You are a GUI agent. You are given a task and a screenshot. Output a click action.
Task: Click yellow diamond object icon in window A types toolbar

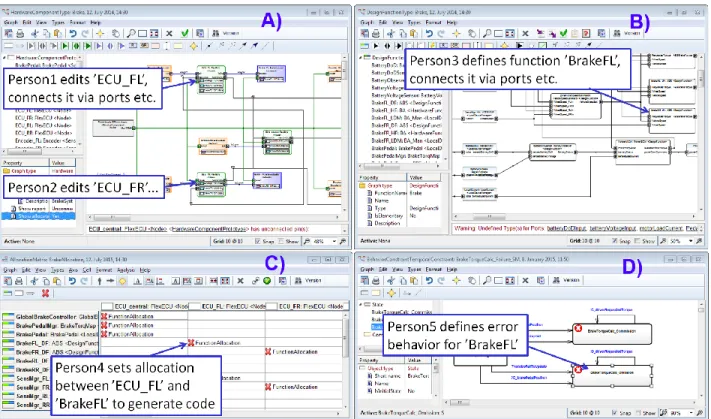click(x=194, y=46)
